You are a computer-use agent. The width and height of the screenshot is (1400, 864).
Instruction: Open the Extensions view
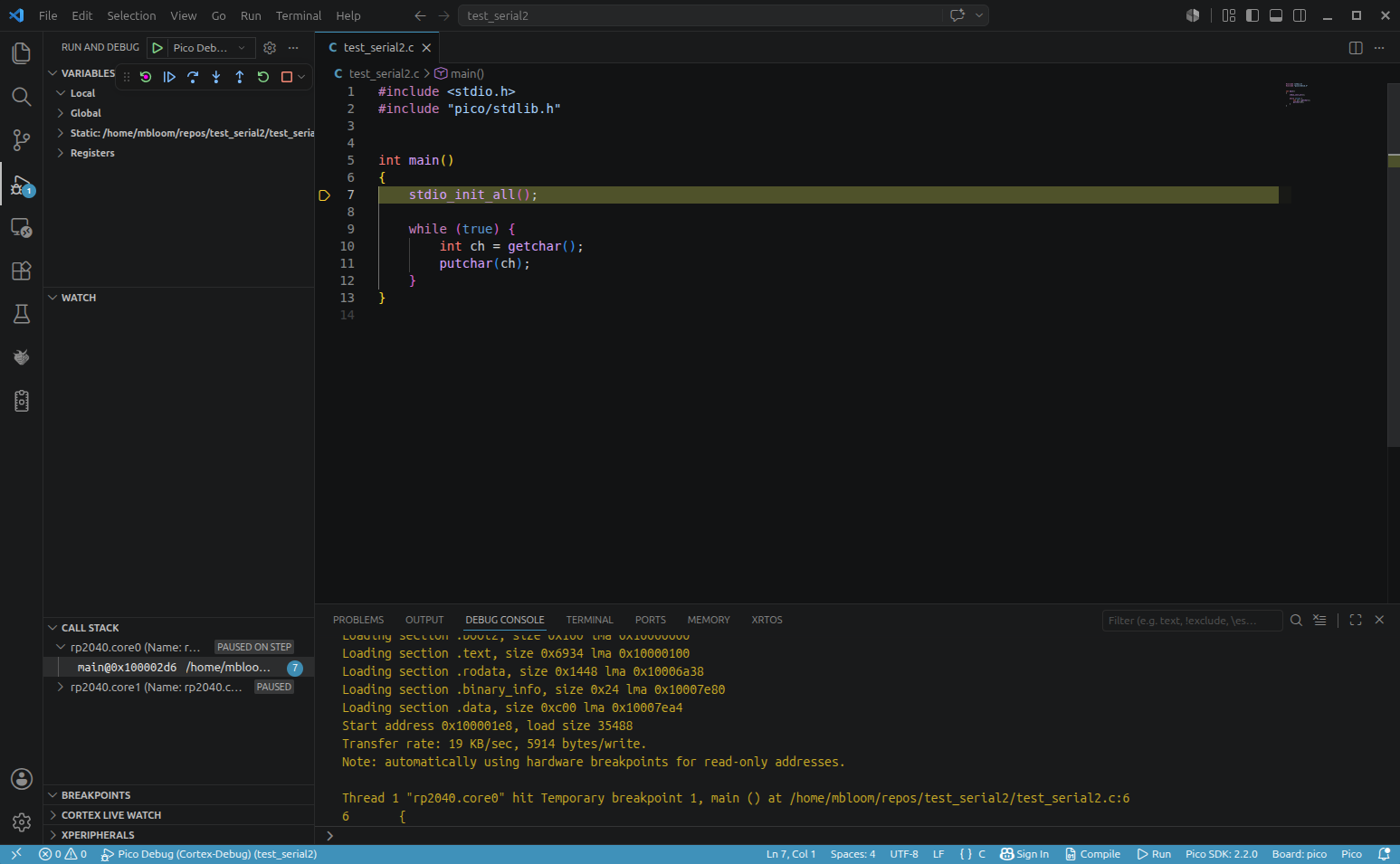(22, 271)
